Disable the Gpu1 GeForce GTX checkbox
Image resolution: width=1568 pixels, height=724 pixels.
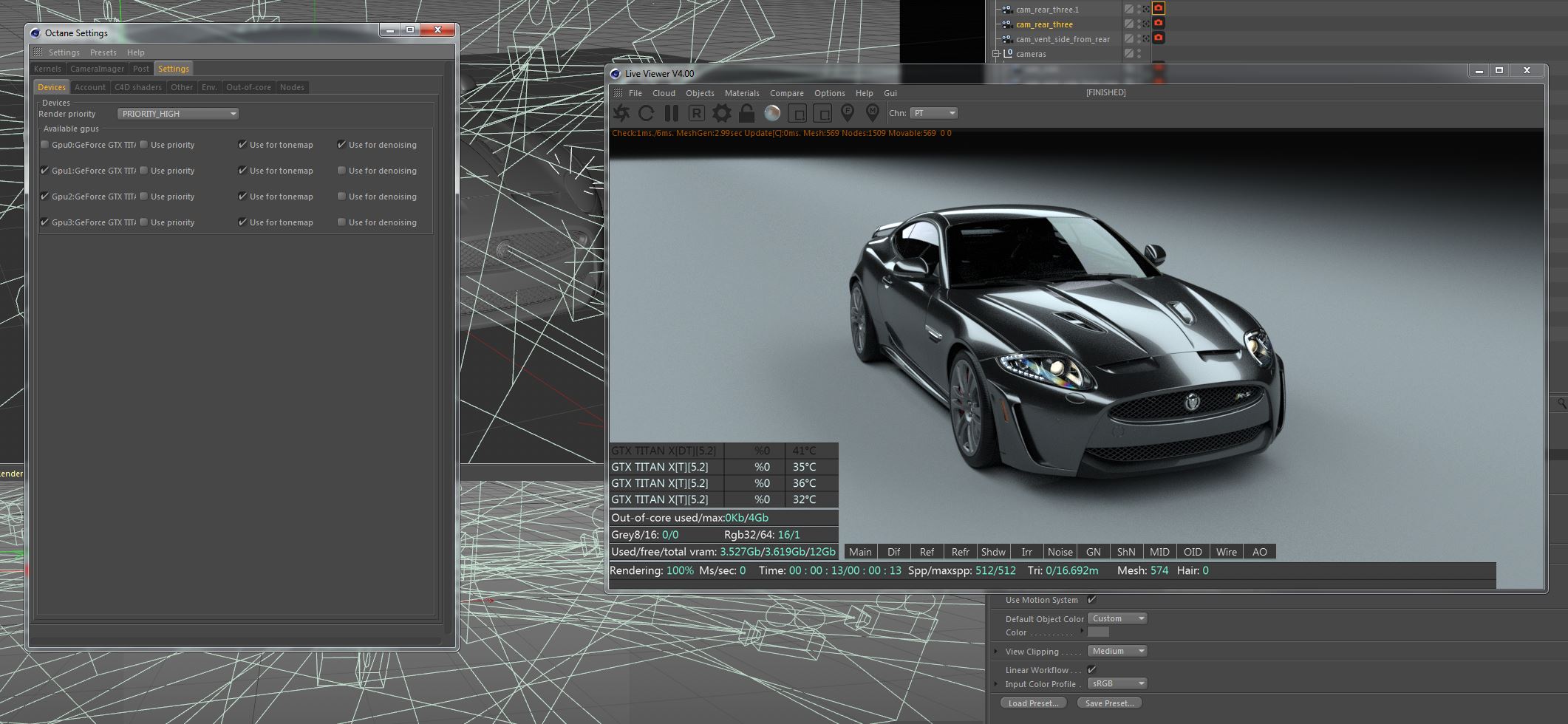[45, 171]
